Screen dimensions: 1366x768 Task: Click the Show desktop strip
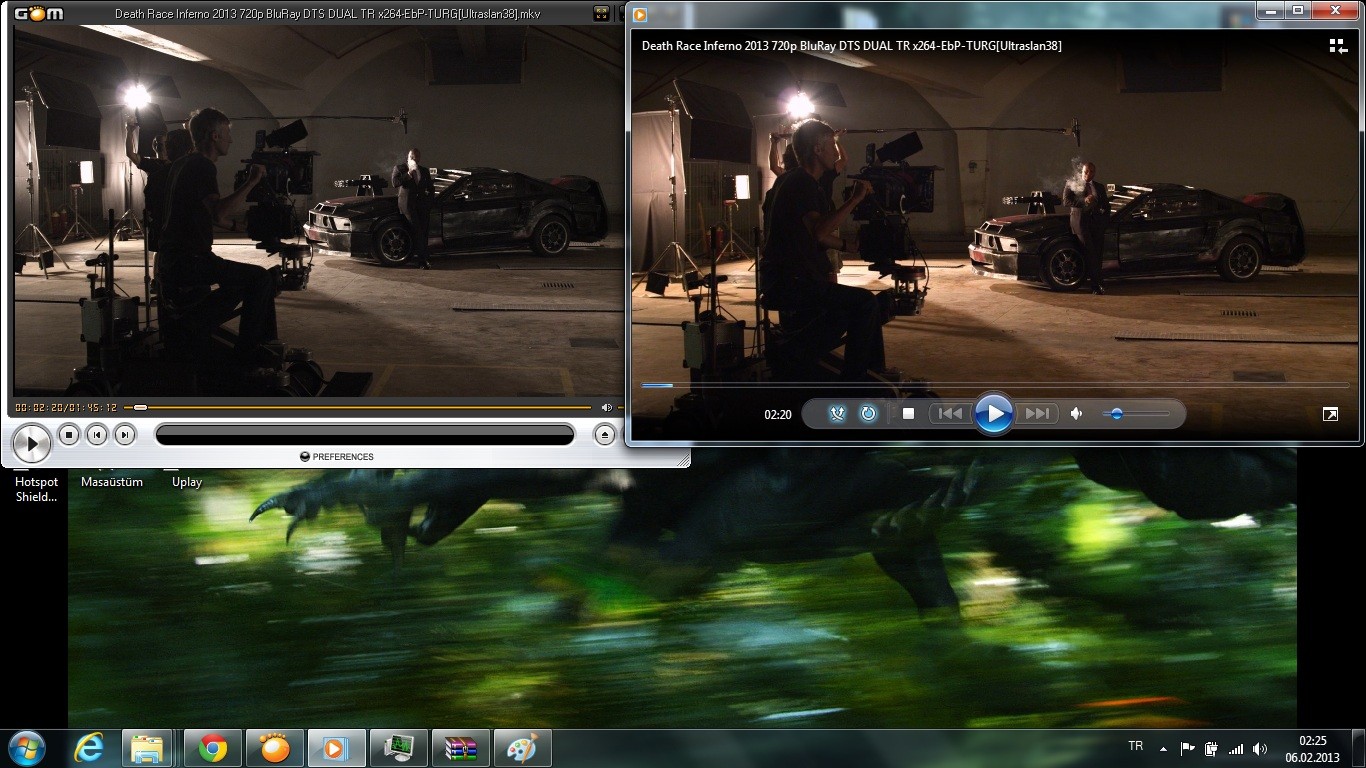click(1359, 748)
